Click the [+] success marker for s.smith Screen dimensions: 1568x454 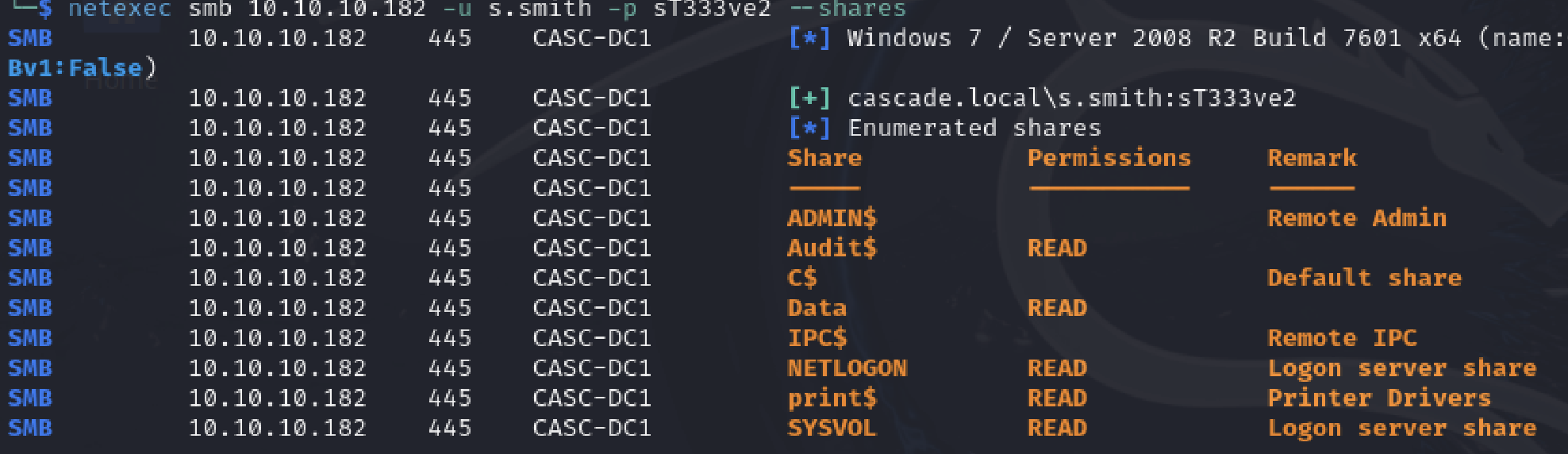809,98
